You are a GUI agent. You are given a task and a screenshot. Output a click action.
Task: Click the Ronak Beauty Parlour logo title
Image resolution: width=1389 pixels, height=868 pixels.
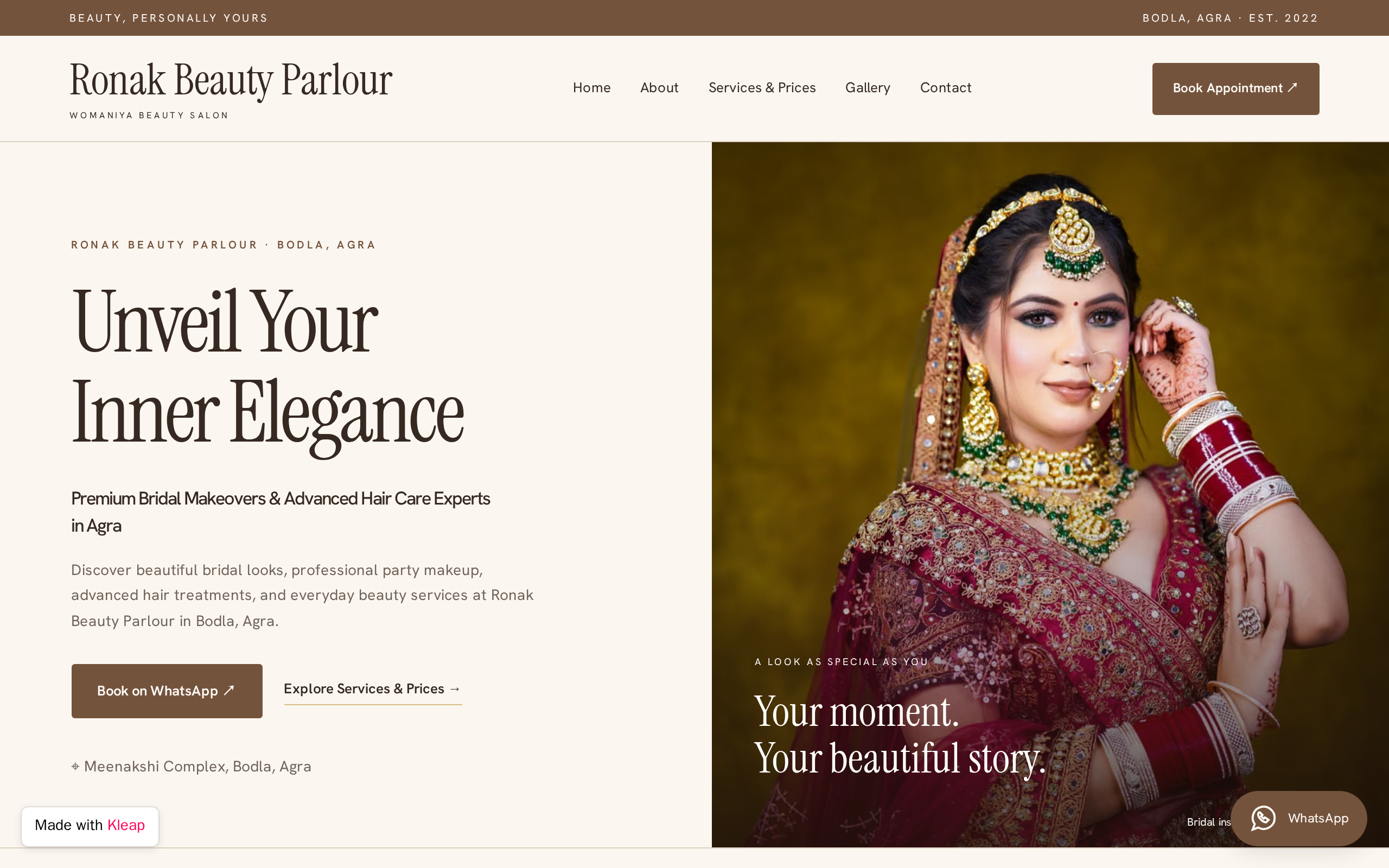[x=231, y=80]
